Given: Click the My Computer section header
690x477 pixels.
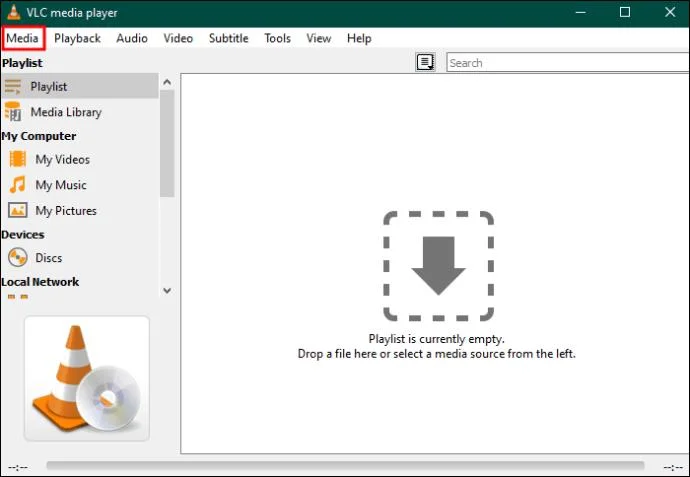Looking at the screenshot, I should point(39,136).
